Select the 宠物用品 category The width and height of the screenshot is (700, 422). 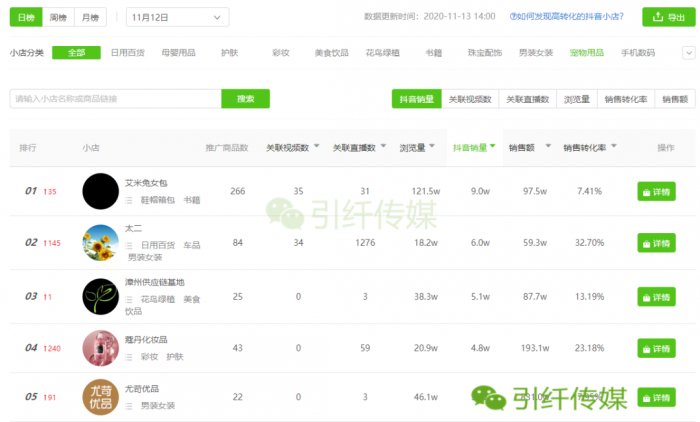(585, 53)
